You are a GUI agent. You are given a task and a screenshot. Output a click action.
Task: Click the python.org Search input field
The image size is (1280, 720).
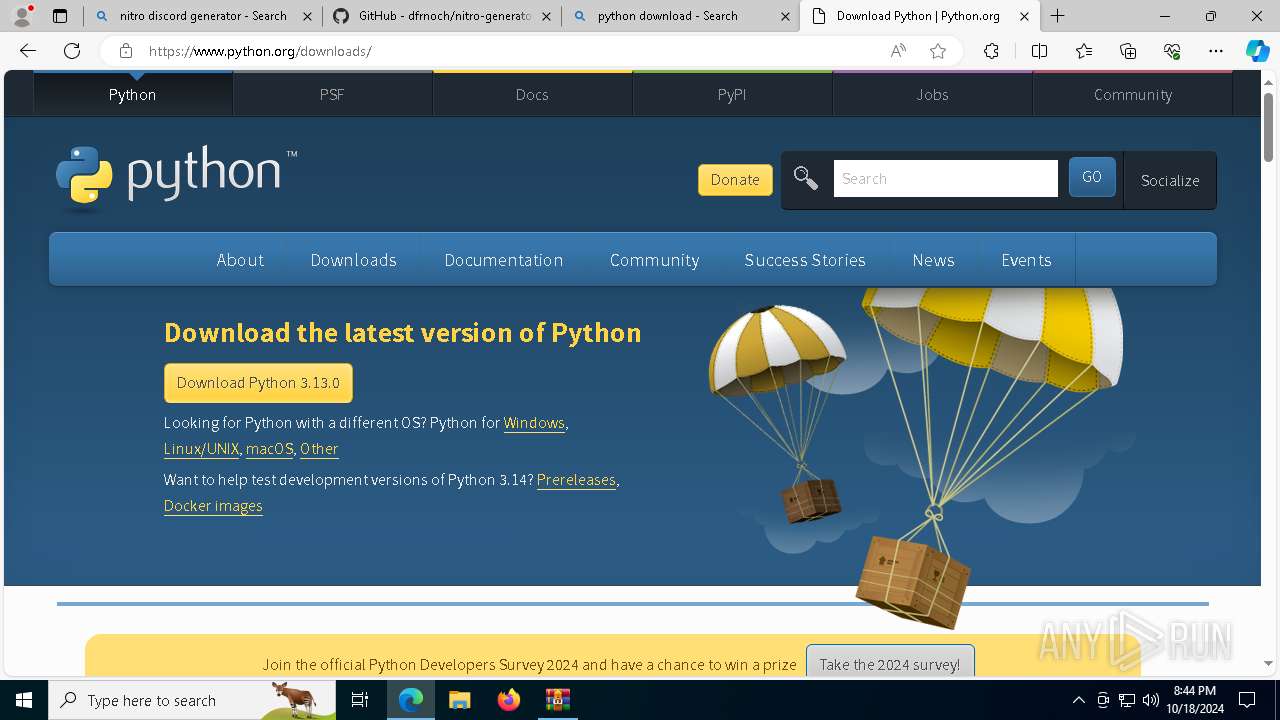point(945,179)
